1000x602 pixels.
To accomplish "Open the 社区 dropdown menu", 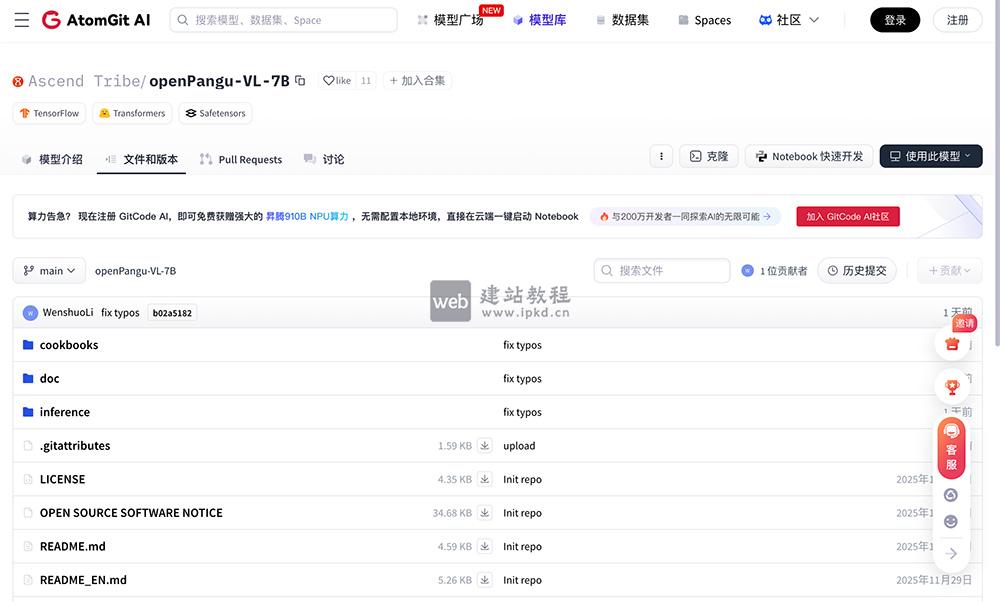I will (787, 19).
